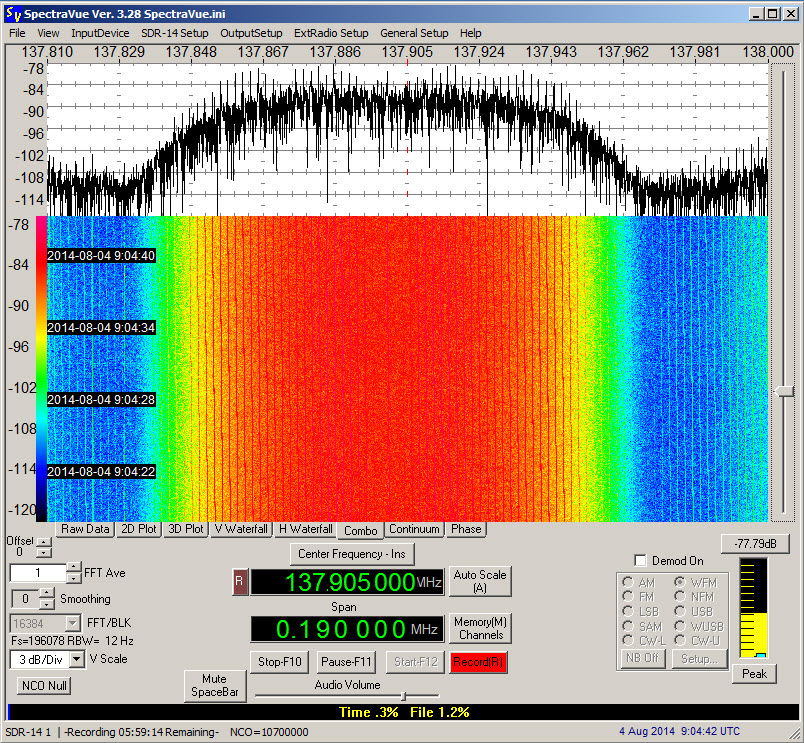Mute audio with Mute SpaceBar button
Viewport: 804px width, 743px height.
[x=214, y=685]
